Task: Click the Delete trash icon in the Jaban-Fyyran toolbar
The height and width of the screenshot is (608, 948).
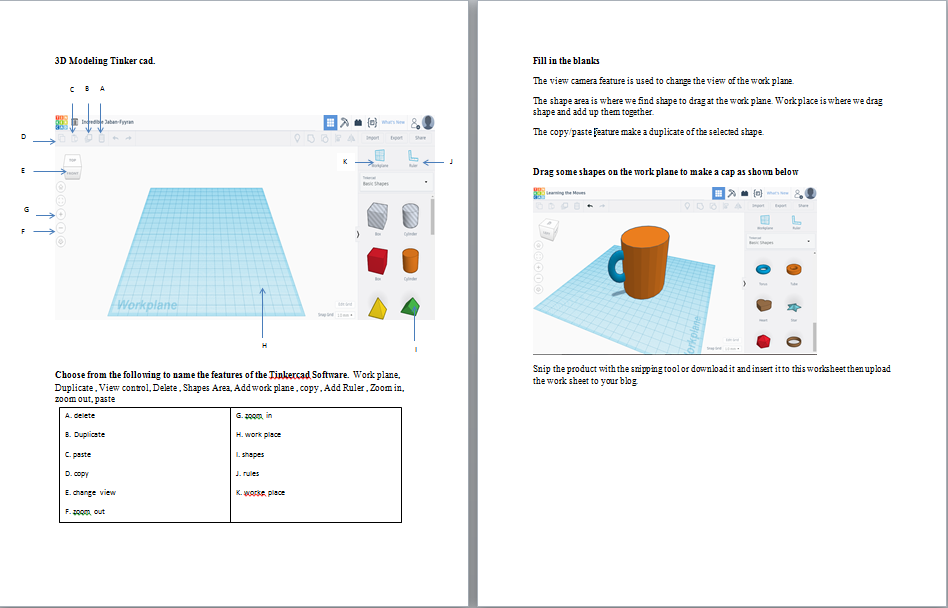Action: pos(102,138)
